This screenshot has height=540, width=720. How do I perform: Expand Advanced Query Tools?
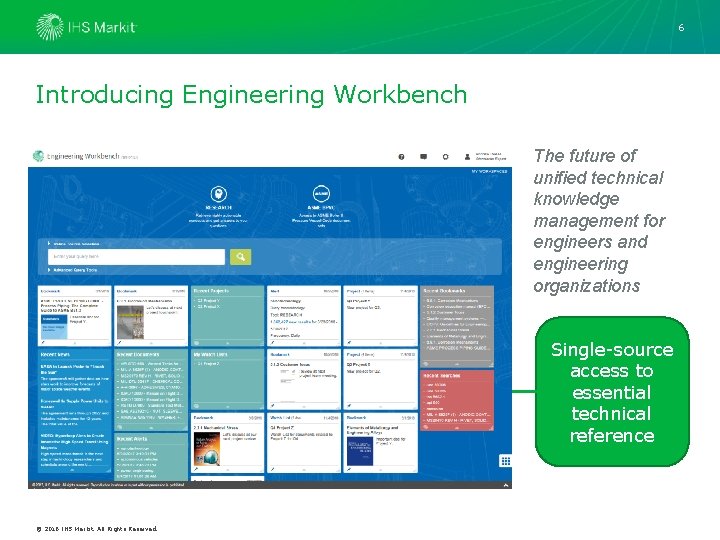point(73,270)
